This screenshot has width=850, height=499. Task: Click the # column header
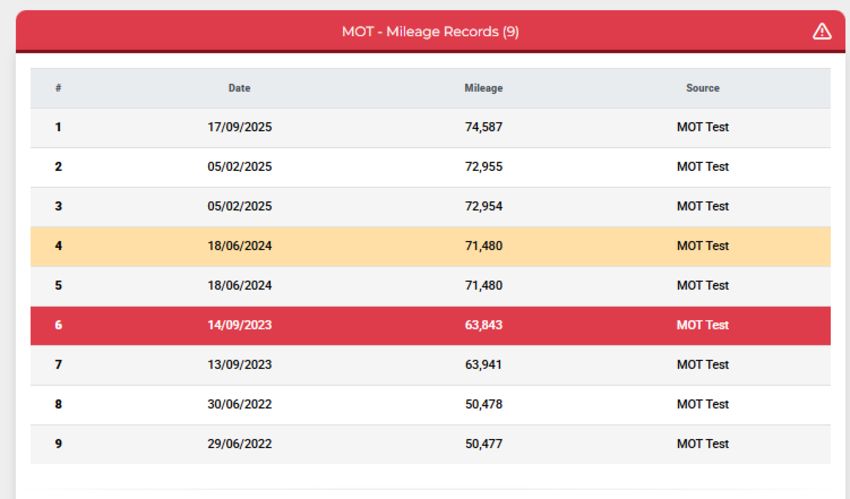(58, 88)
